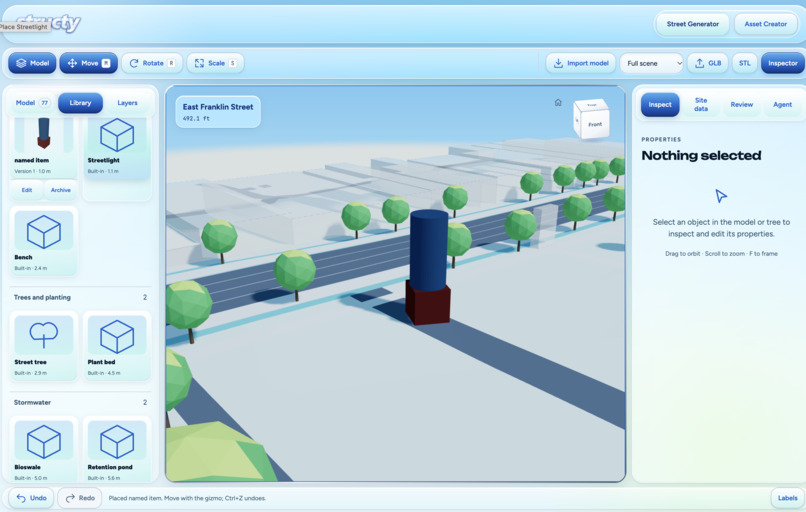Viewport: 806px width, 512px height.
Task: Click Archive under named item
Action: [61, 190]
